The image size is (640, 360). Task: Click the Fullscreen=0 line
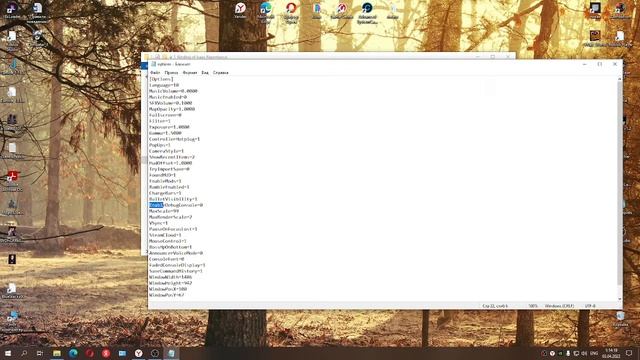(x=165, y=115)
